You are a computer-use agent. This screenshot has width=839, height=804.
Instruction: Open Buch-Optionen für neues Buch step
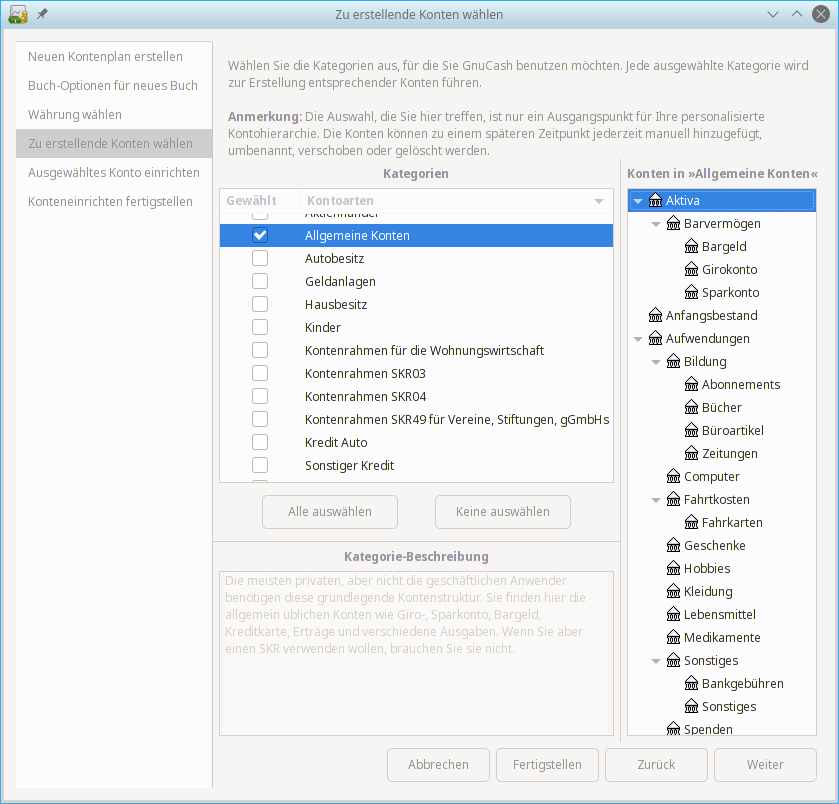pos(113,86)
